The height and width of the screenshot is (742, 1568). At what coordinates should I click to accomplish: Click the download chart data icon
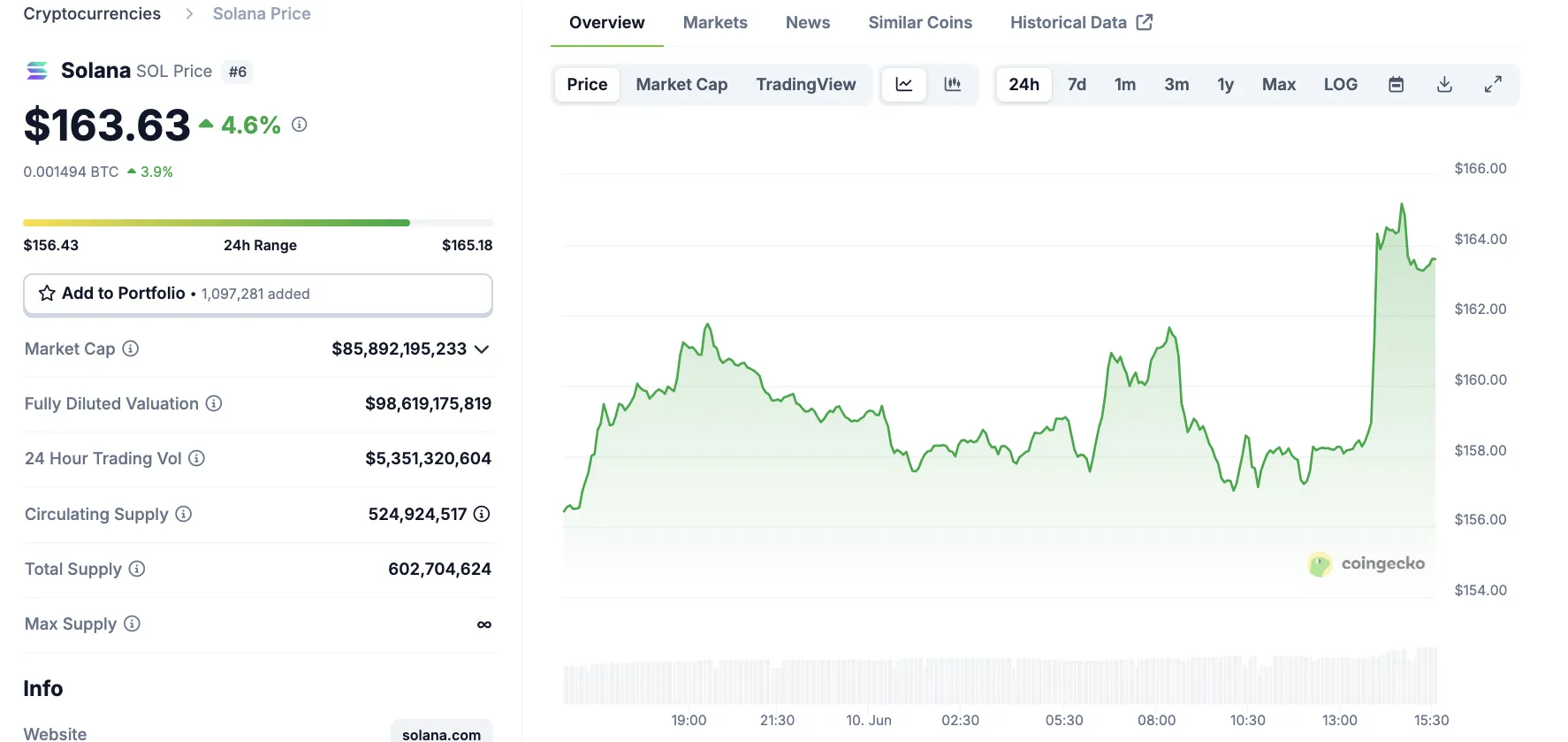1444,85
